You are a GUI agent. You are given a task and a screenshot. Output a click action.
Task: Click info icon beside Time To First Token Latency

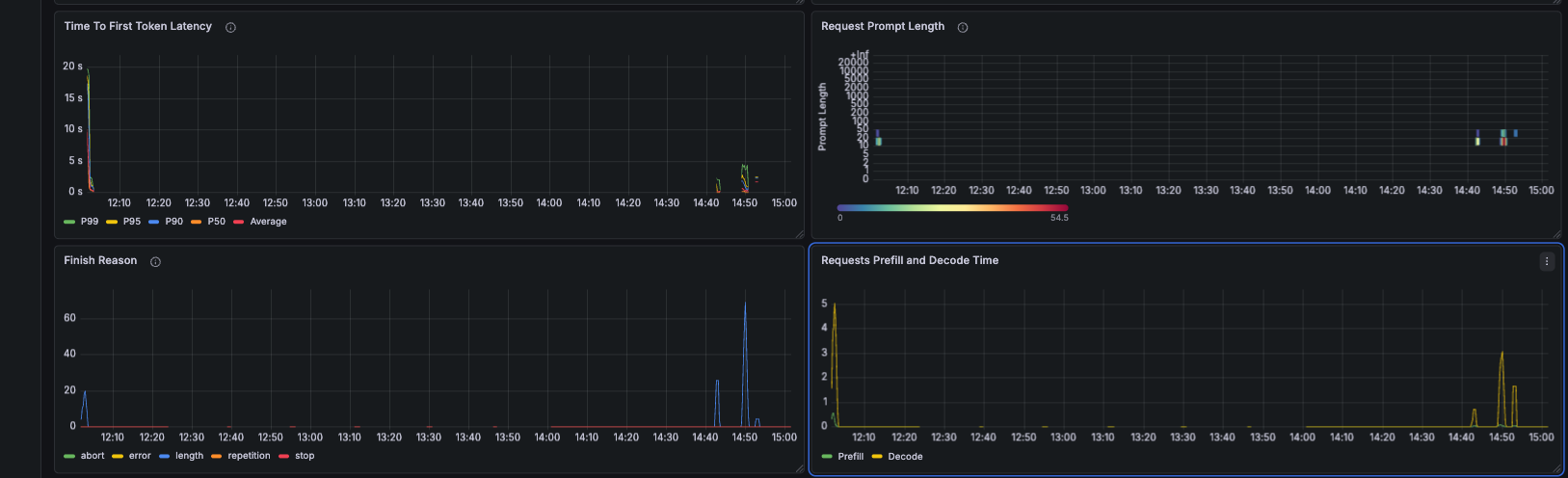click(230, 27)
